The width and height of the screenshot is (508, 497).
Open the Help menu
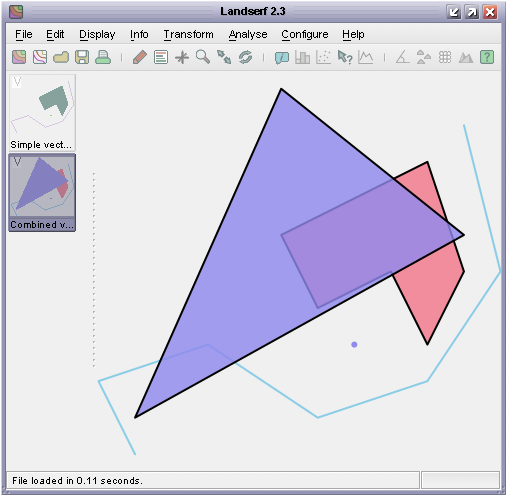coord(353,34)
